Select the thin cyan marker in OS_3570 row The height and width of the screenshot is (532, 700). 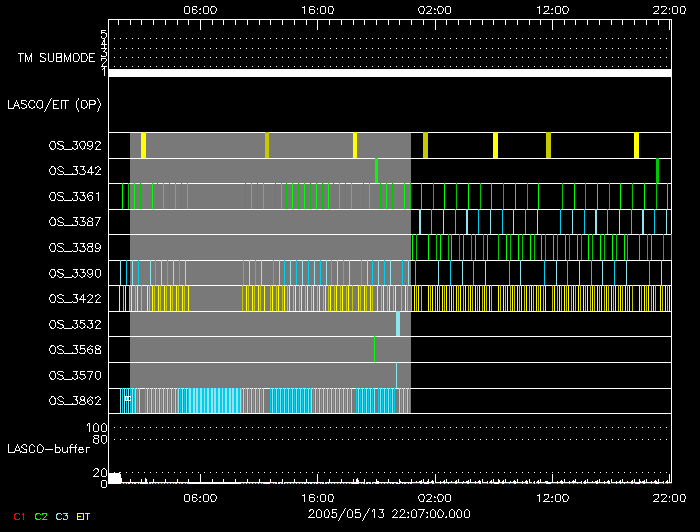tap(396, 375)
